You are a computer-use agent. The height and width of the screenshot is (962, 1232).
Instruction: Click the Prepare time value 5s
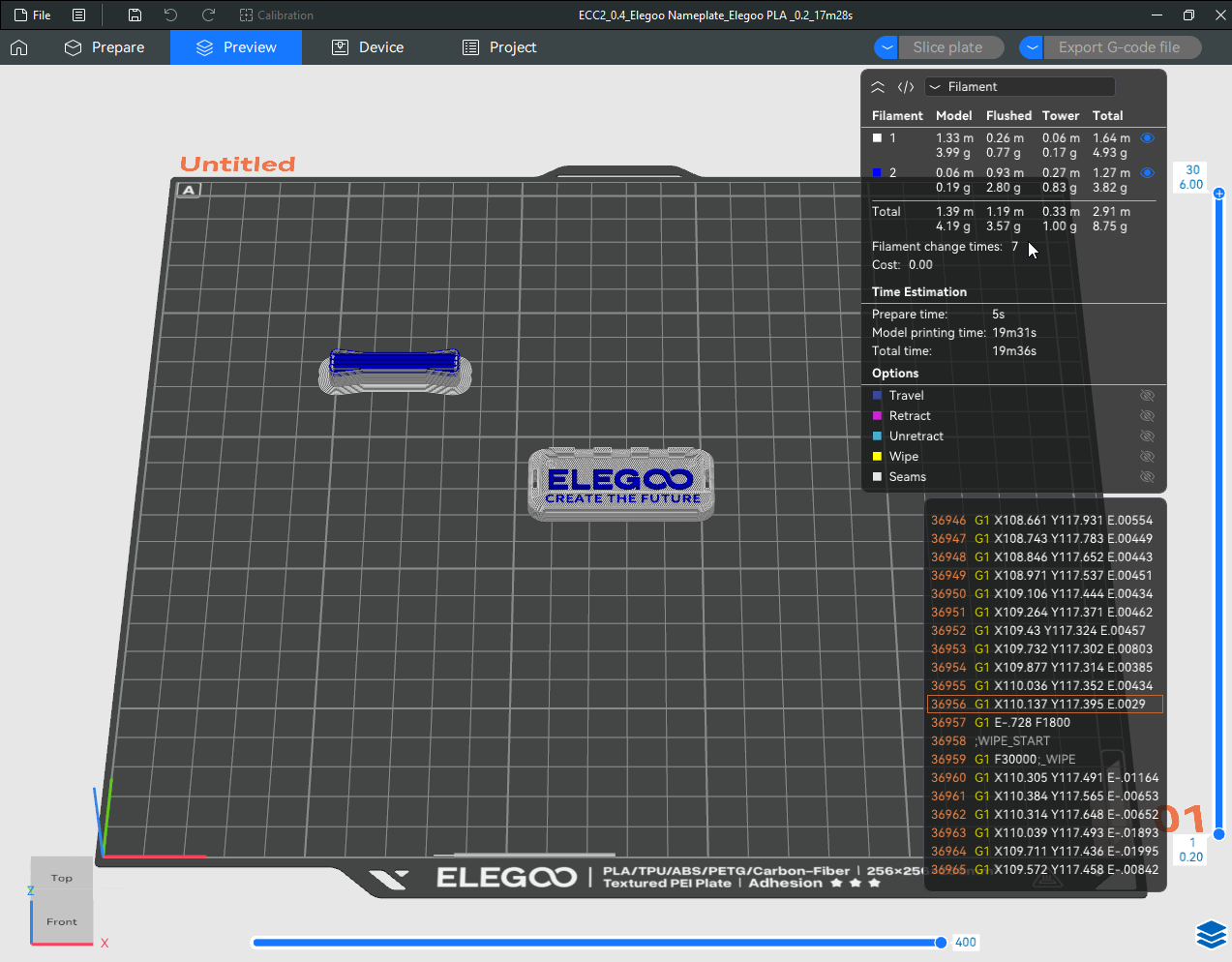998,315
